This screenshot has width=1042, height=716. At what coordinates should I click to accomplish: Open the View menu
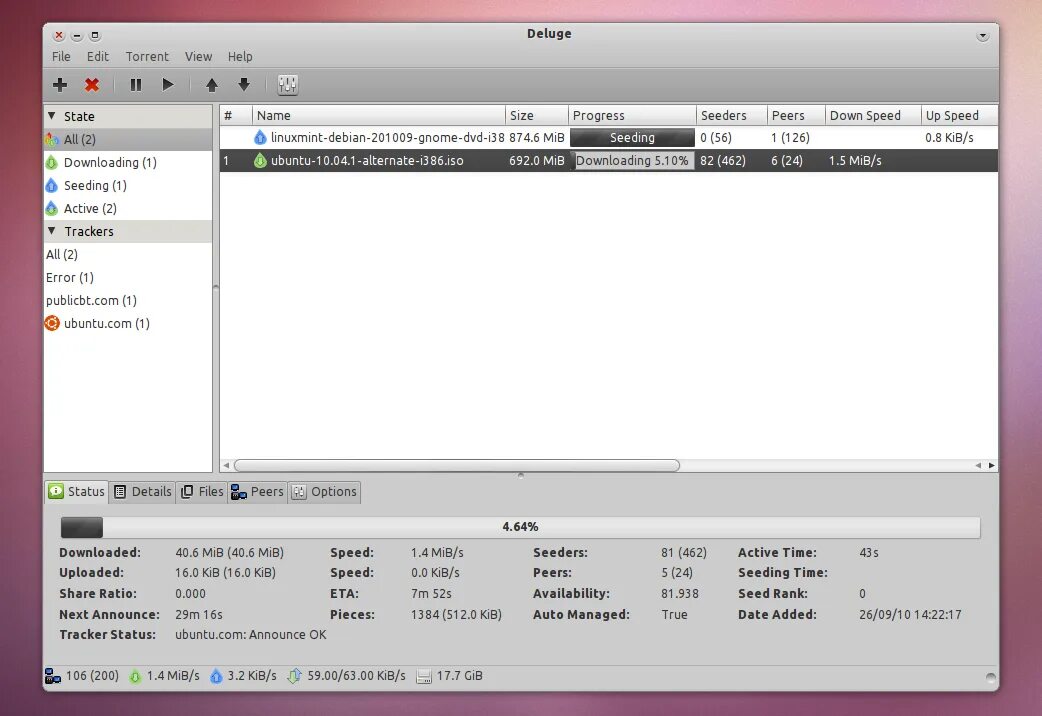pyautogui.click(x=198, y=57)
